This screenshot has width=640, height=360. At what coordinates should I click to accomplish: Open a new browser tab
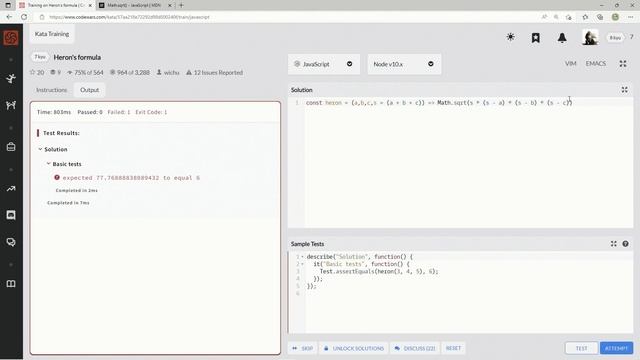(x=181, y=5)
